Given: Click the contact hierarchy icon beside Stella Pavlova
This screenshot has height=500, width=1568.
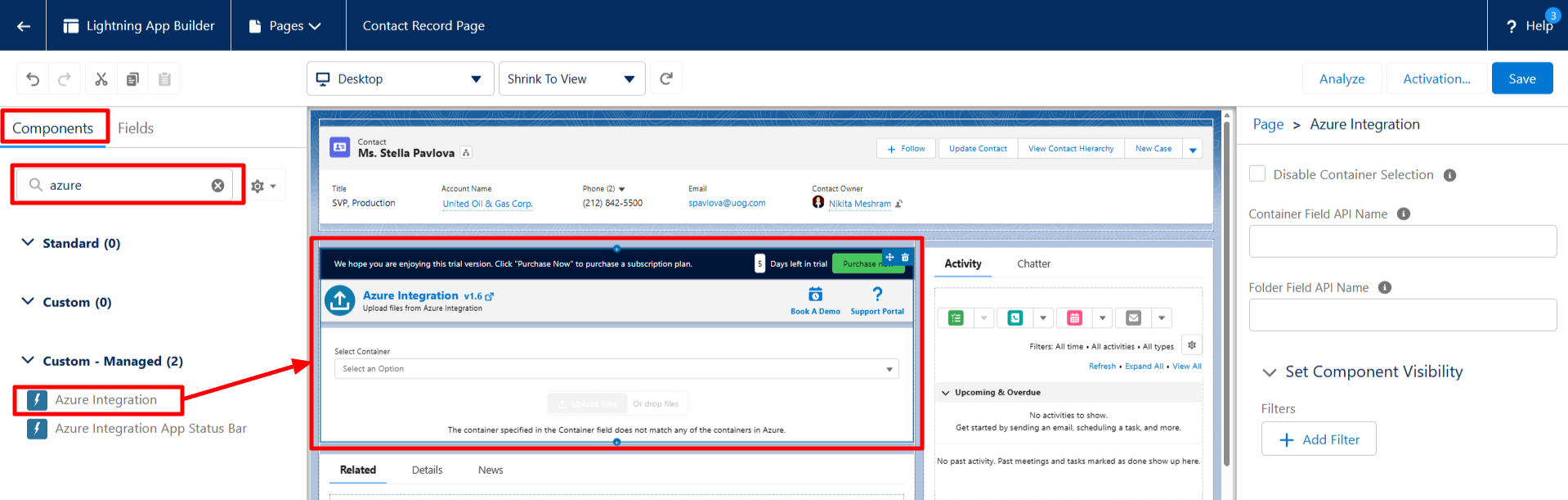Looking at the screenshot, I should 466,153.
